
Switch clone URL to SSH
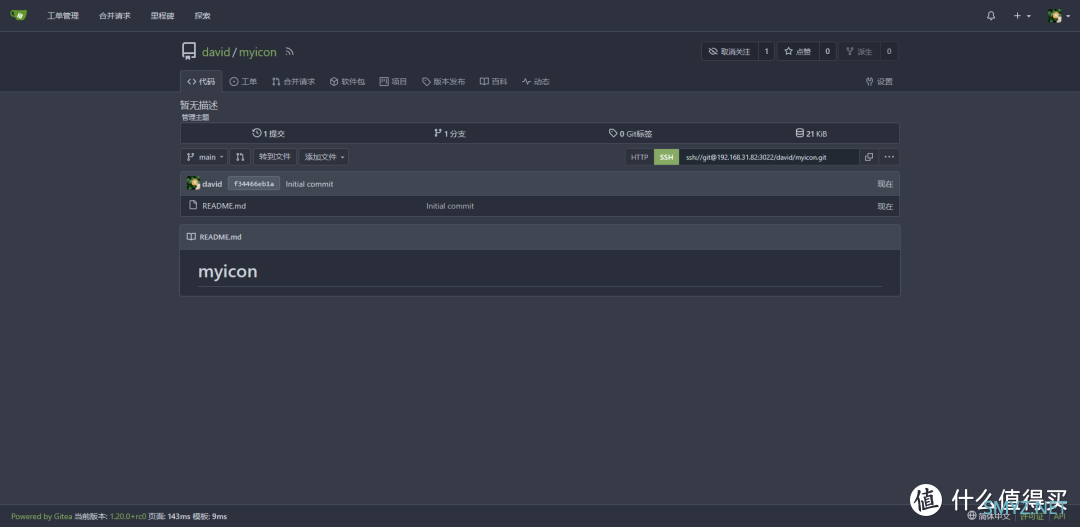pos(667,157)
